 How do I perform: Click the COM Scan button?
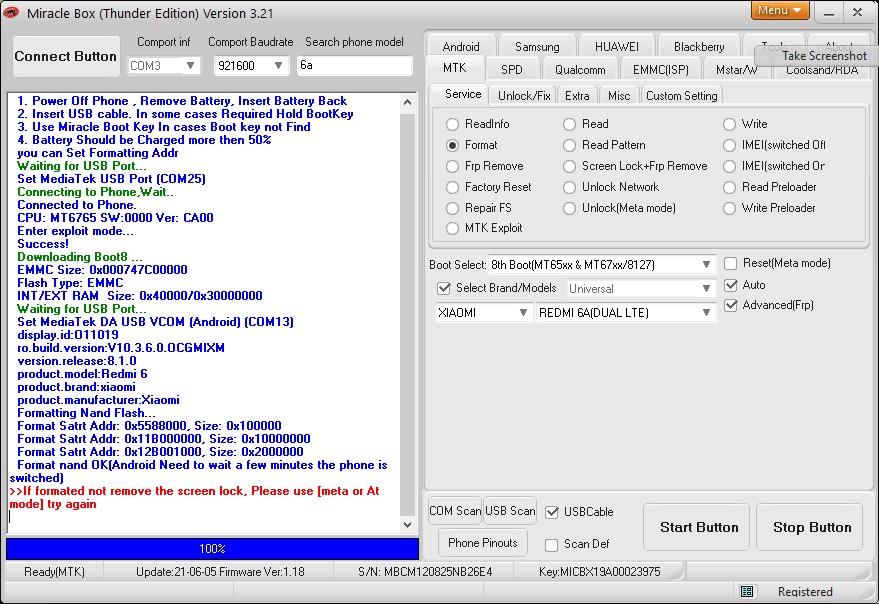[455, 511]
